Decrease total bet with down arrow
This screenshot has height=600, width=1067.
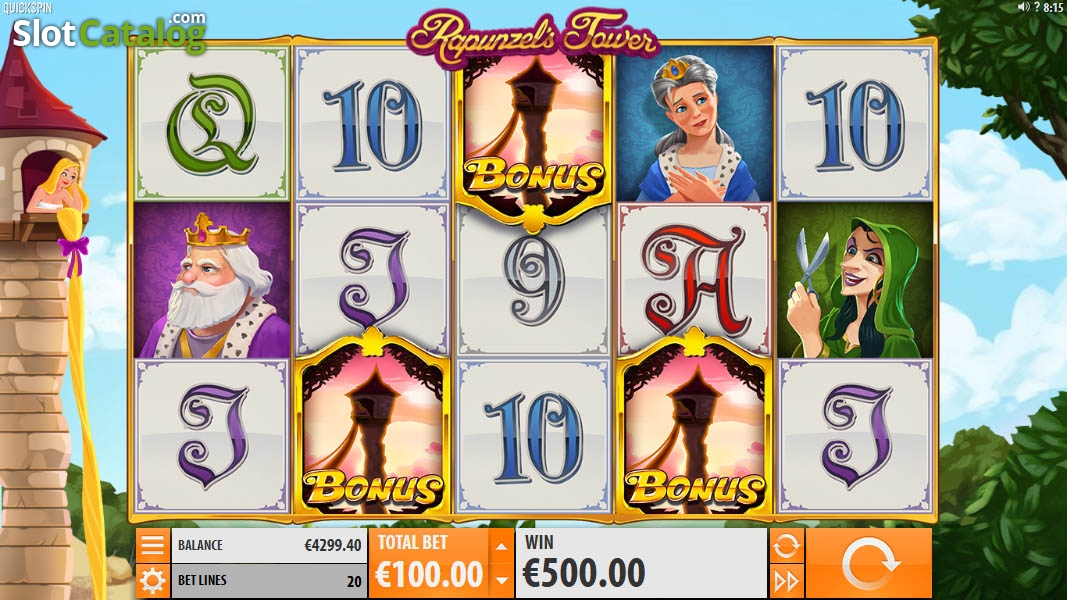502,580
